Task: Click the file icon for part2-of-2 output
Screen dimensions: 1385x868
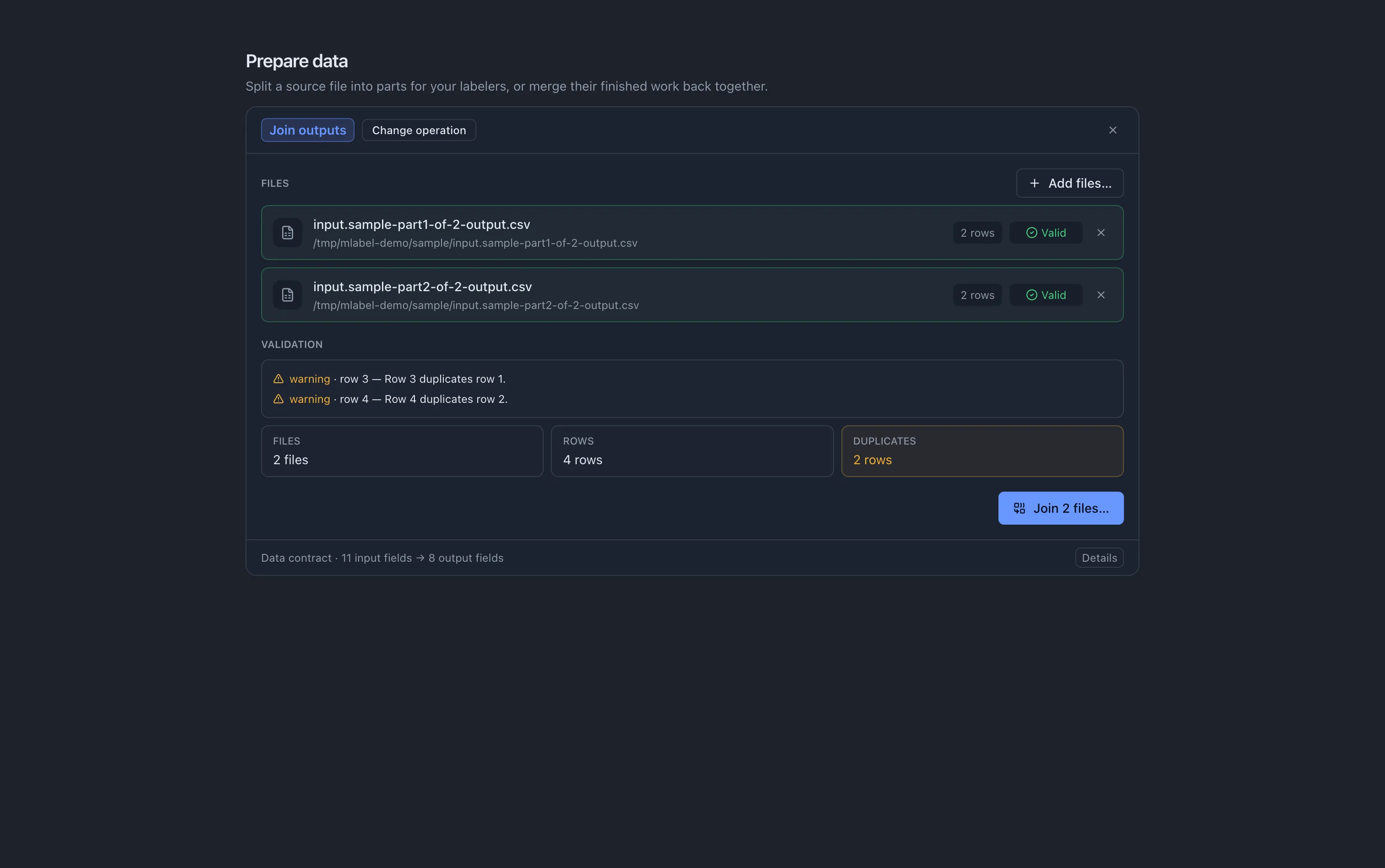Action: [x=287, y=295]
